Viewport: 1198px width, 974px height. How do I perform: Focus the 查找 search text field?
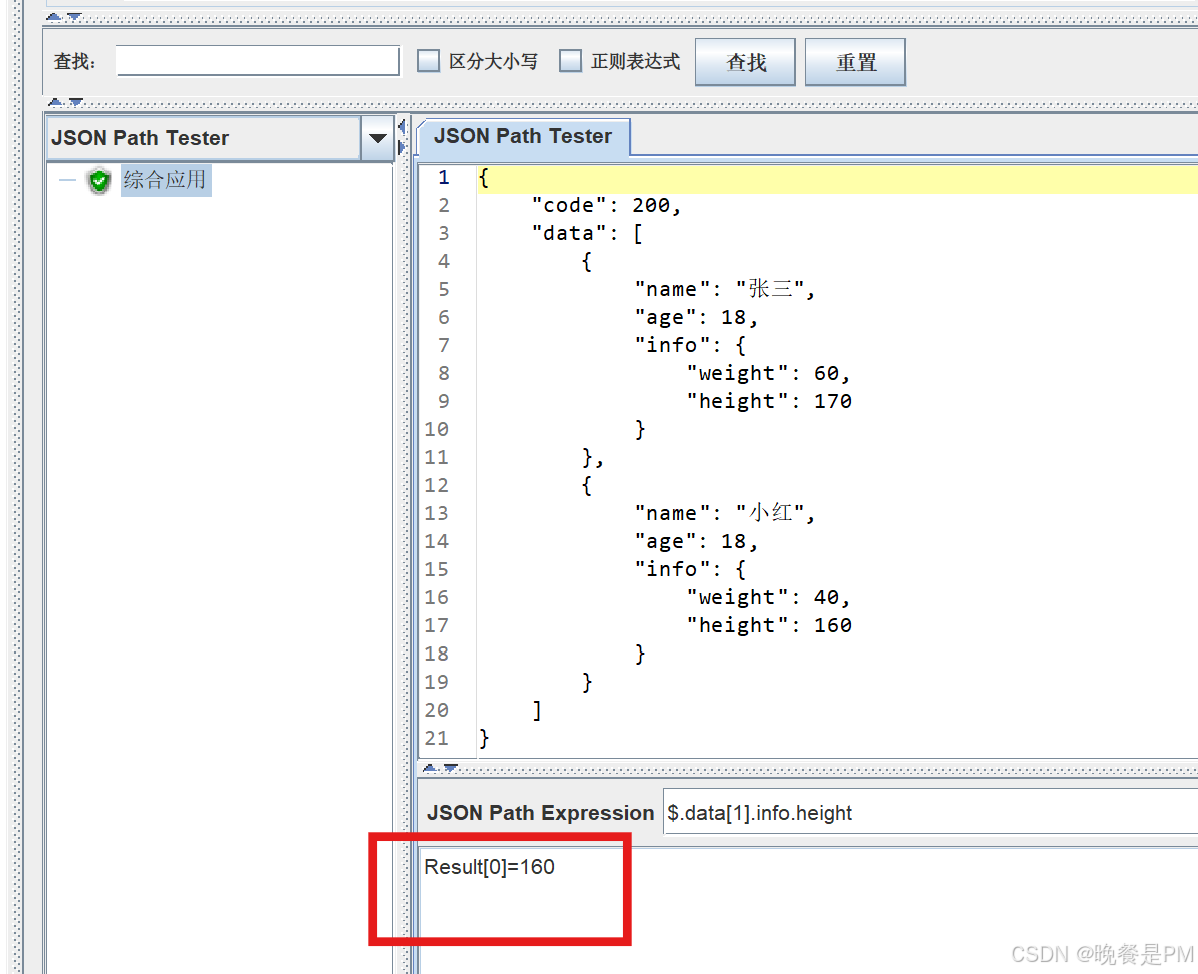[258, 61]
